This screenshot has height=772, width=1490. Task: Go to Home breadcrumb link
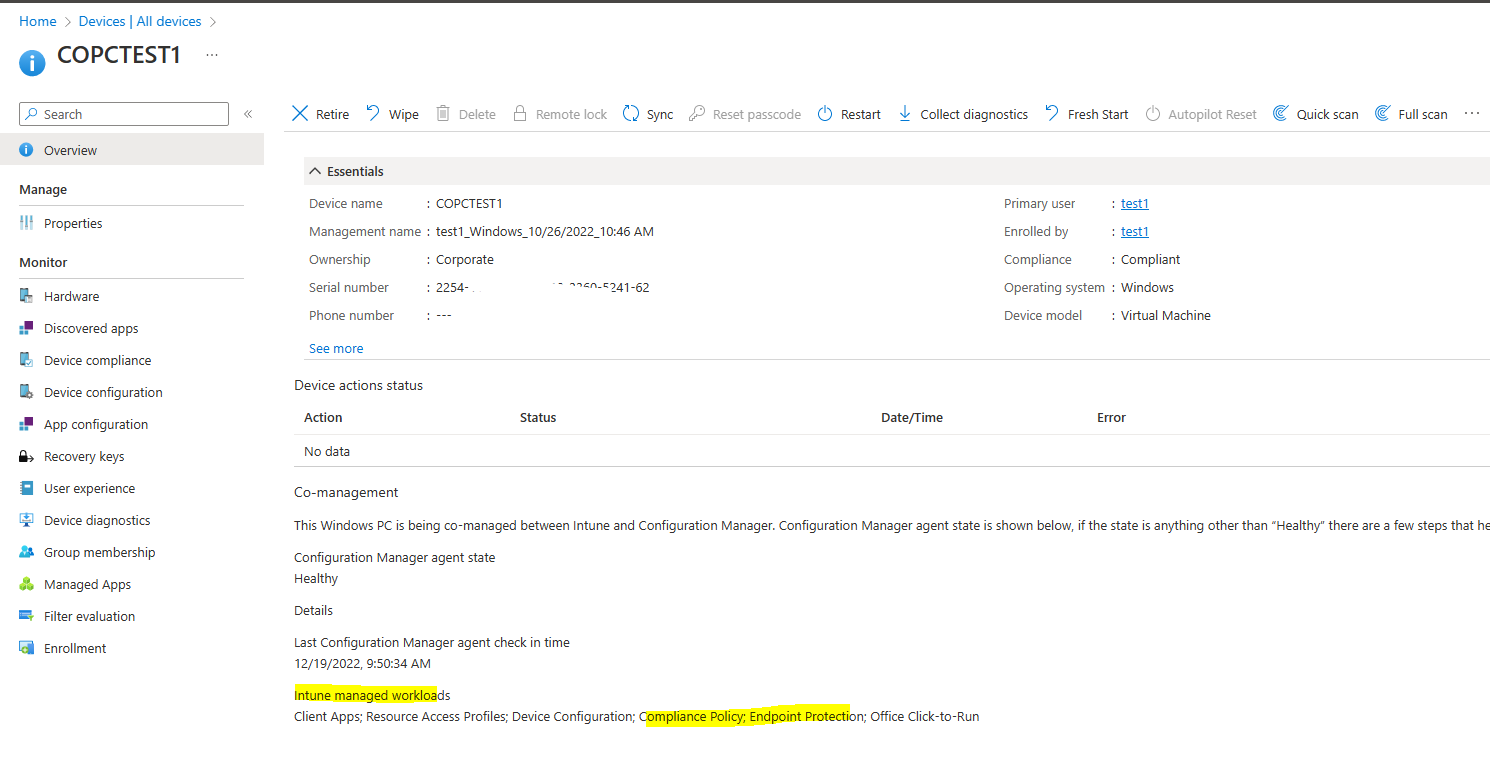38,21
